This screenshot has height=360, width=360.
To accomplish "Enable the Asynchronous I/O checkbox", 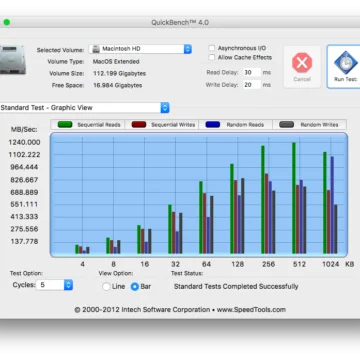I will pyautogui.click(x=211, y=48).
